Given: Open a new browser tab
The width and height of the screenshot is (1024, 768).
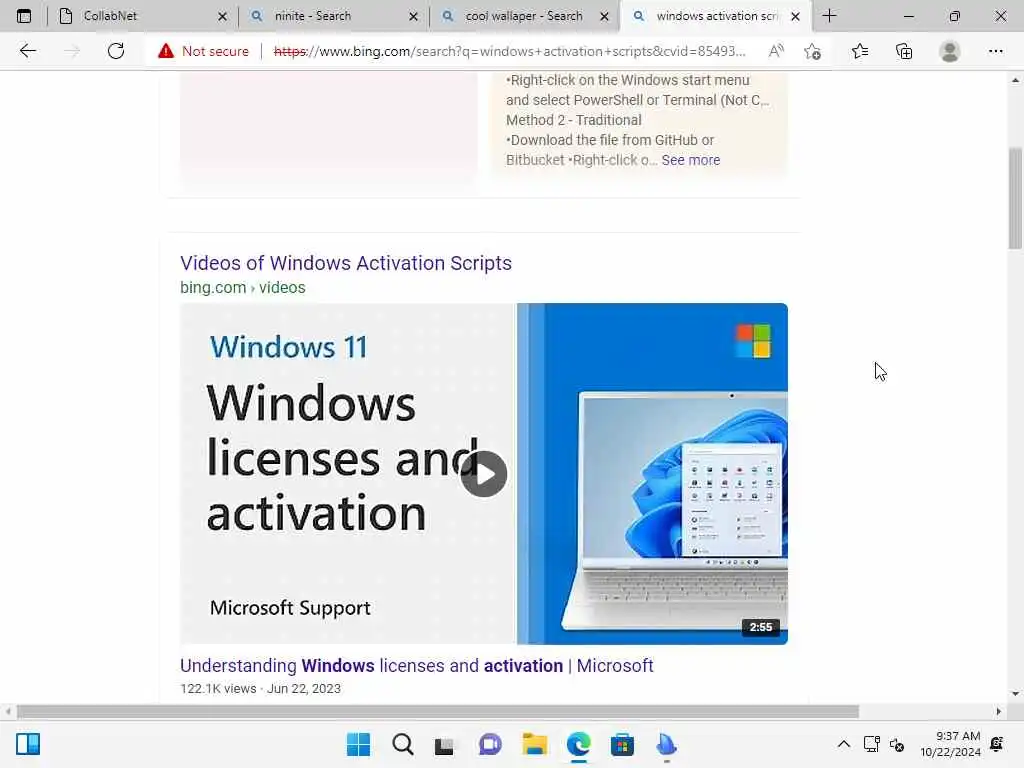Looking at the screenshot, I should [829, 16].
